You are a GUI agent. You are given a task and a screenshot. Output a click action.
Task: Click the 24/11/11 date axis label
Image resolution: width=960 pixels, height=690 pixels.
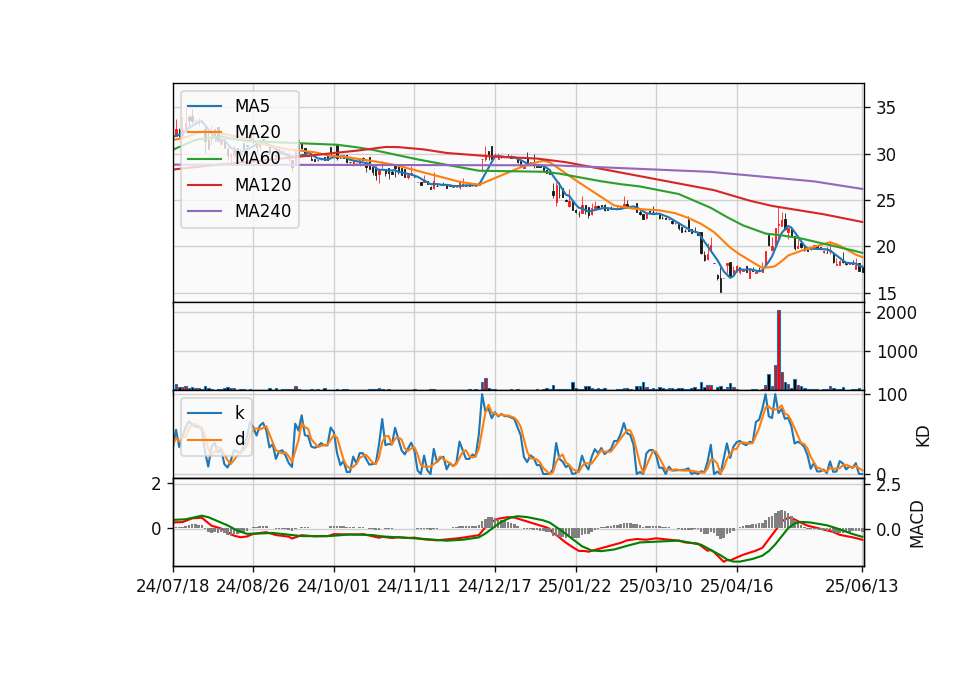tap(414, 586)
